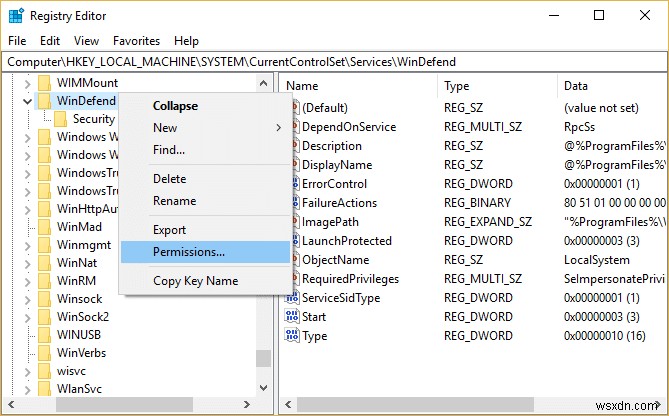This screenshot has height=416, width=669.
Task: Select the WIMMount folder icon
Action: 44,83
